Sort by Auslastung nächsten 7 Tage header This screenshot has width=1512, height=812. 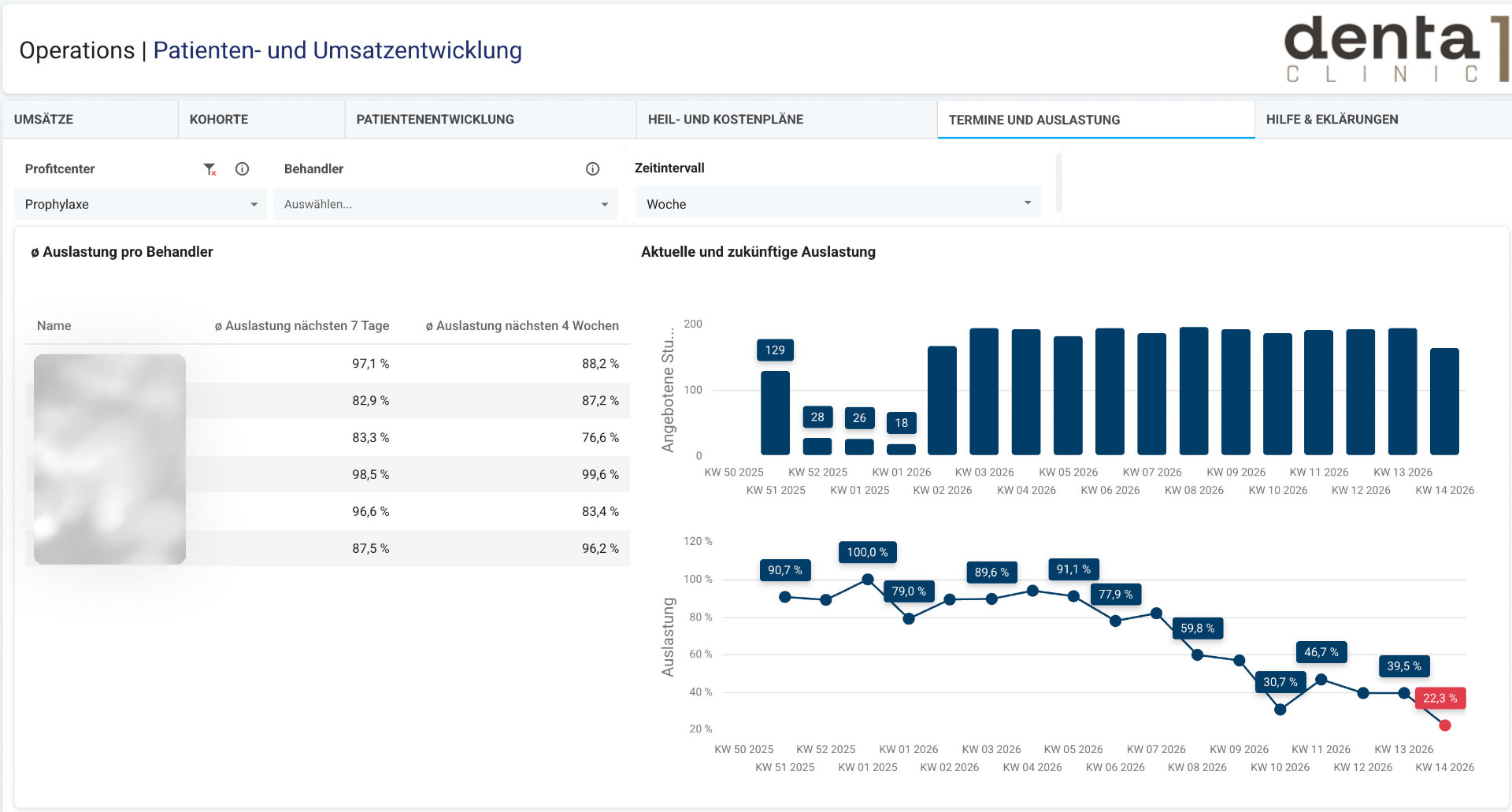[x=302, y=325]
